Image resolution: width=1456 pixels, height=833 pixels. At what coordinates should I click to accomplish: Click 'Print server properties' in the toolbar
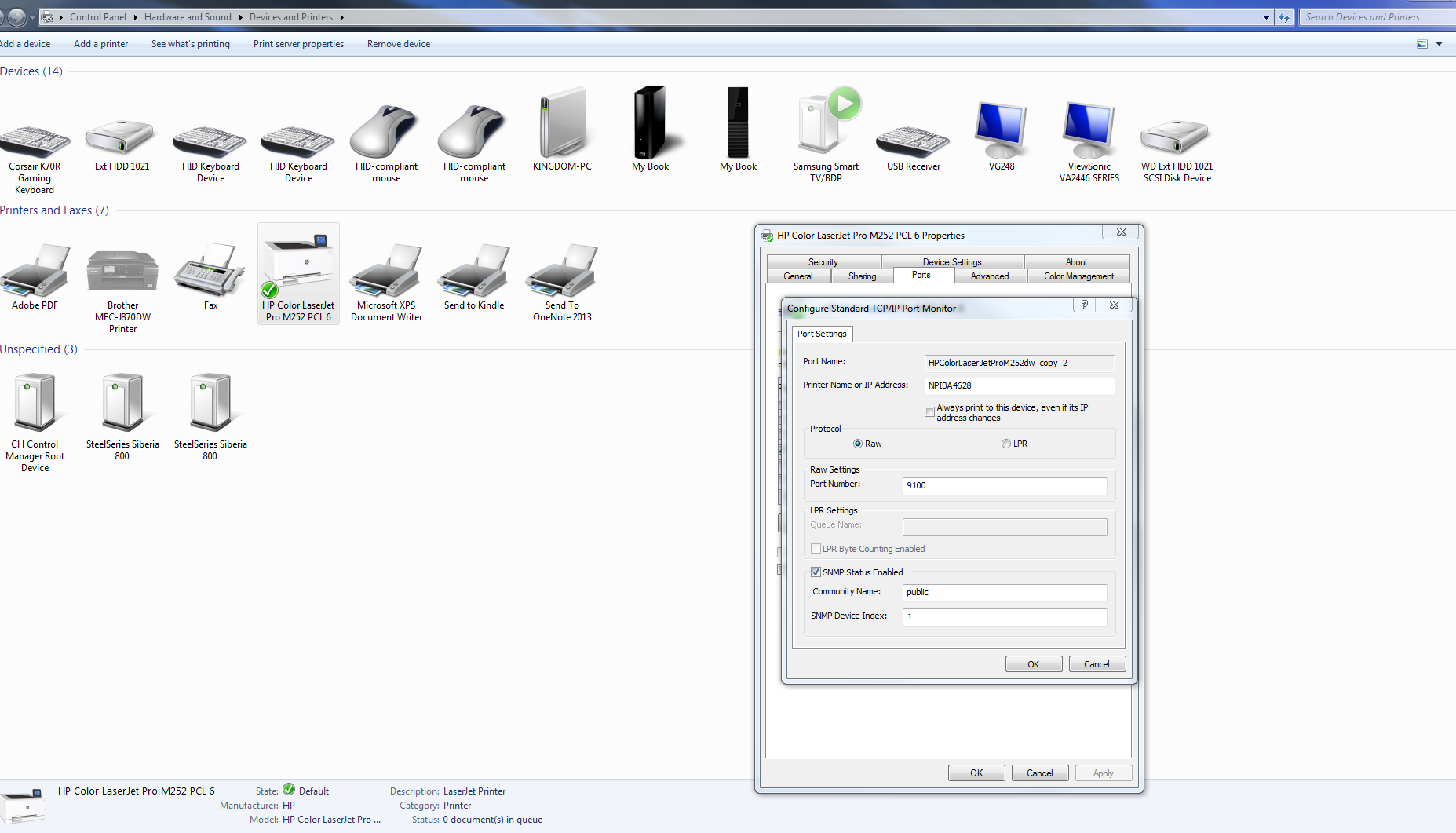pyautogui.click(x=298, y=44)
